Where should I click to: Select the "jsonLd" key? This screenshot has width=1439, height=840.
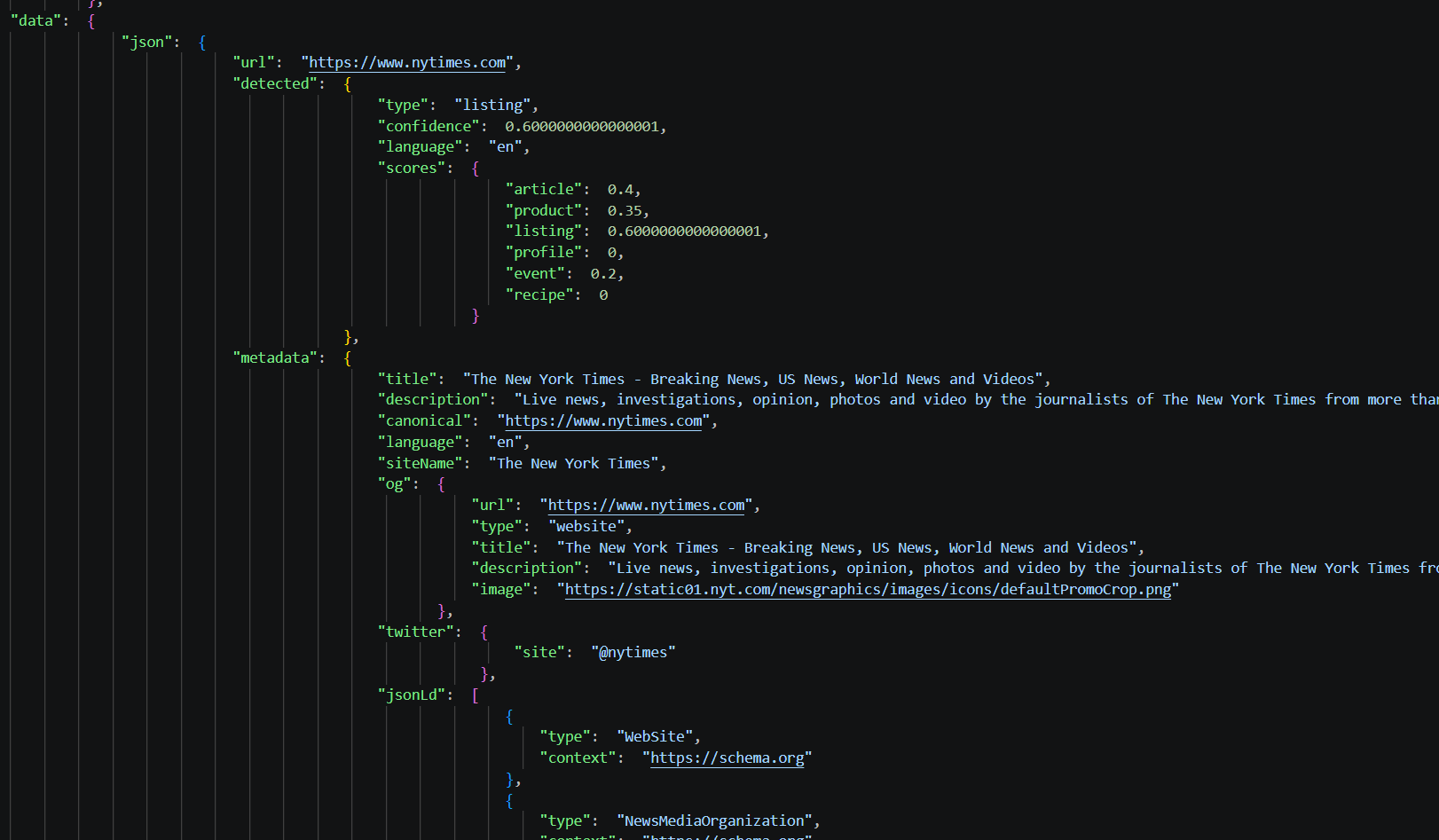click(x=412, y=695)
